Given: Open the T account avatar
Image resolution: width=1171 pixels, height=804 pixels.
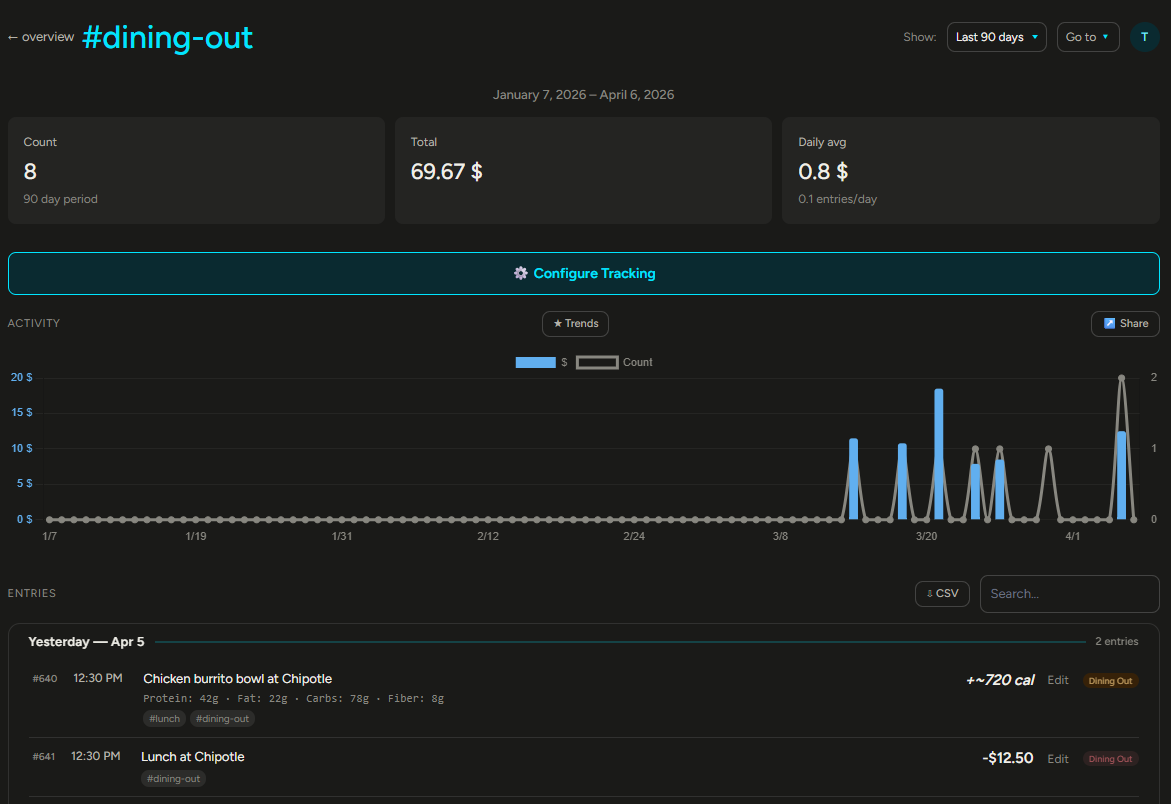Looking at the screenshot, I should tap(1144, 36).
